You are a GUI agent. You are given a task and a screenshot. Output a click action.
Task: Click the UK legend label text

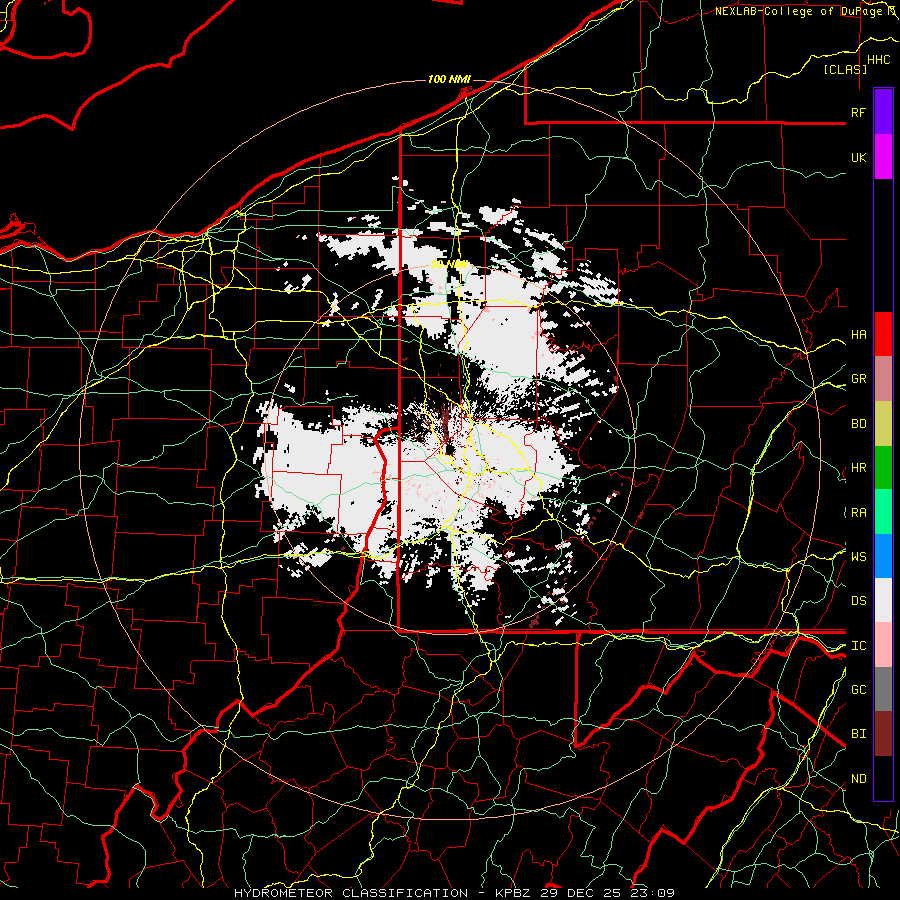858,157
